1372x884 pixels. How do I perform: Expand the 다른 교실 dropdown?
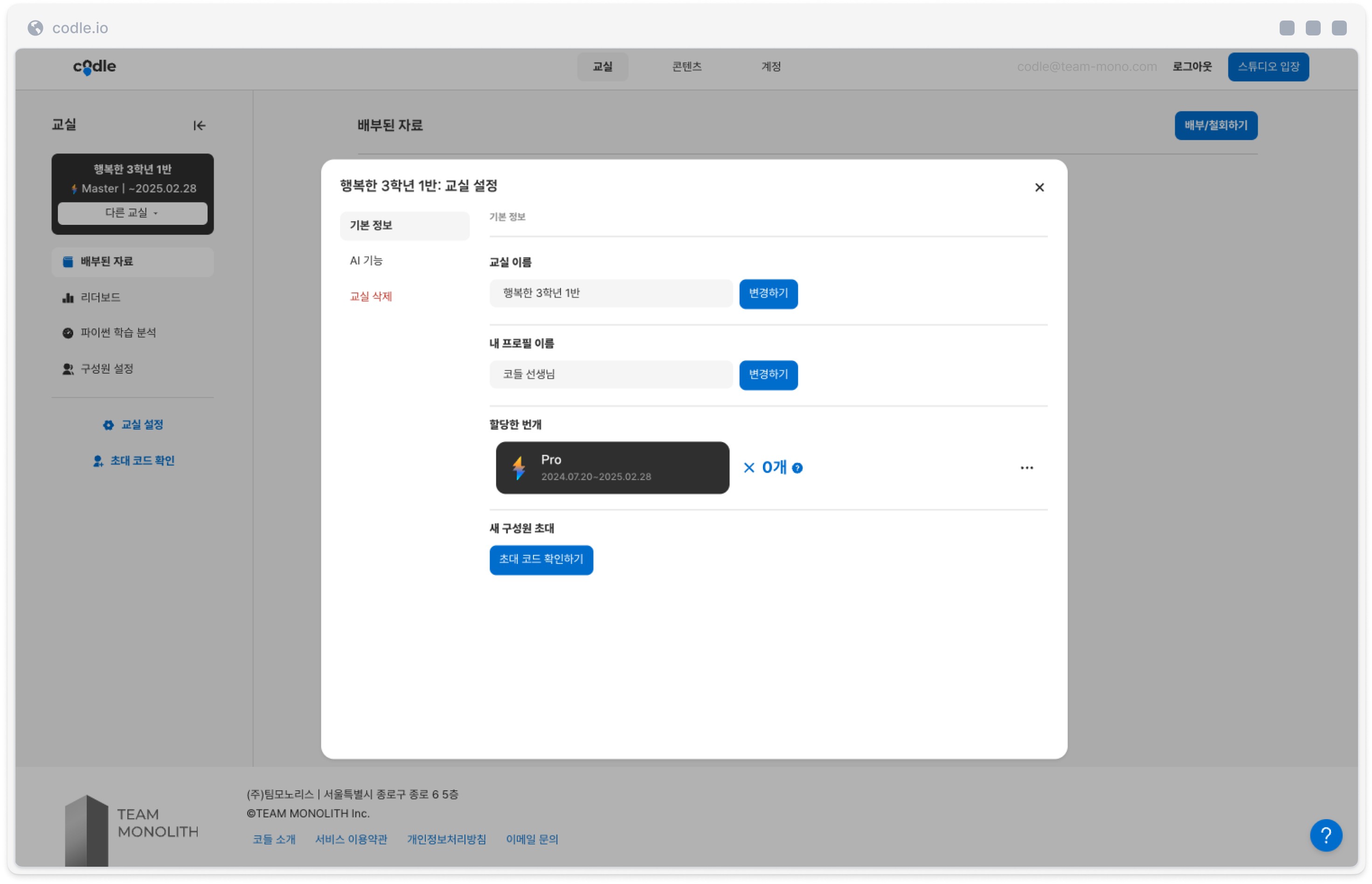tap(132, 212)
